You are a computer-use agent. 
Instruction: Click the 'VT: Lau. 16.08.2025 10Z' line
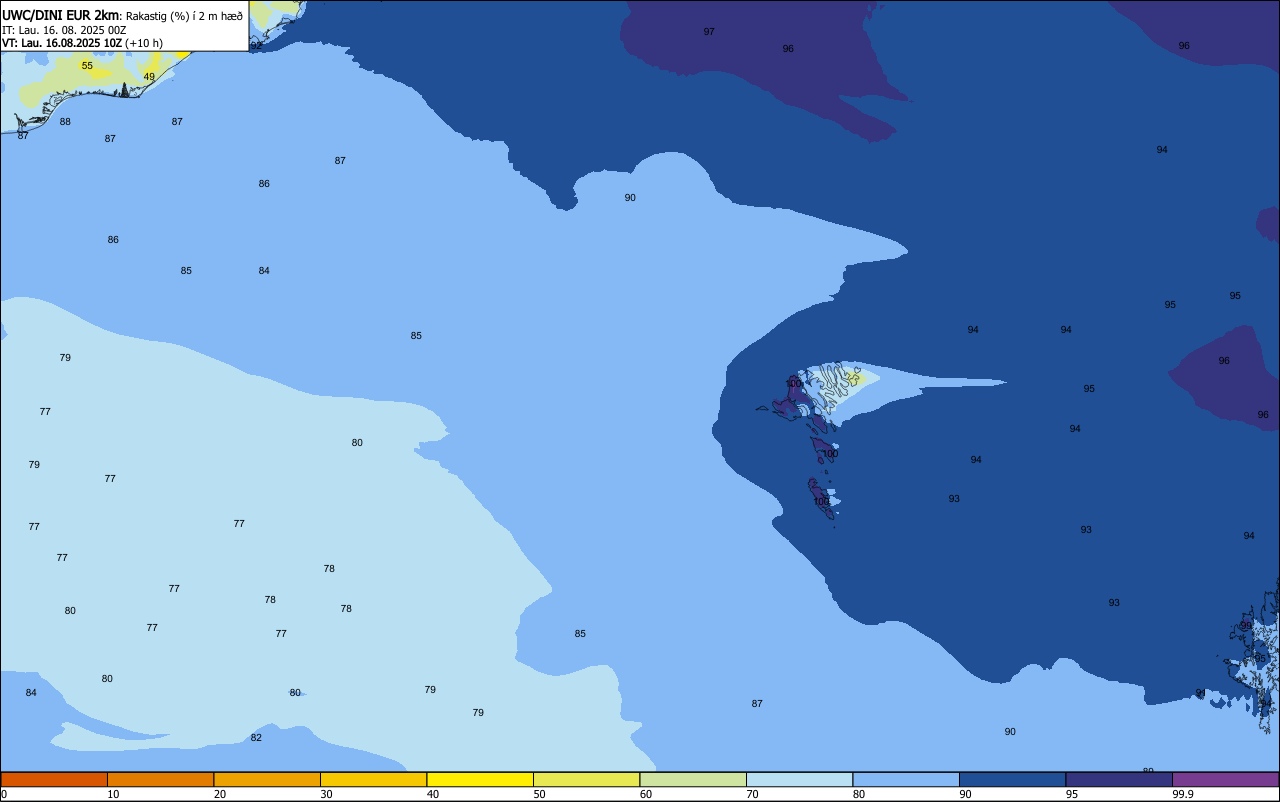coord(62,43)
